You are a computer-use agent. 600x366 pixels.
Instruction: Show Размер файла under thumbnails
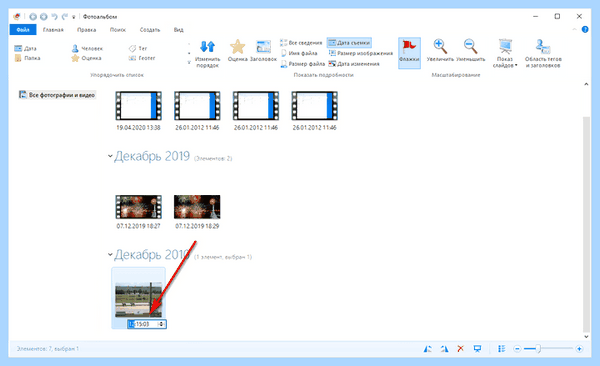click(303, 64)
